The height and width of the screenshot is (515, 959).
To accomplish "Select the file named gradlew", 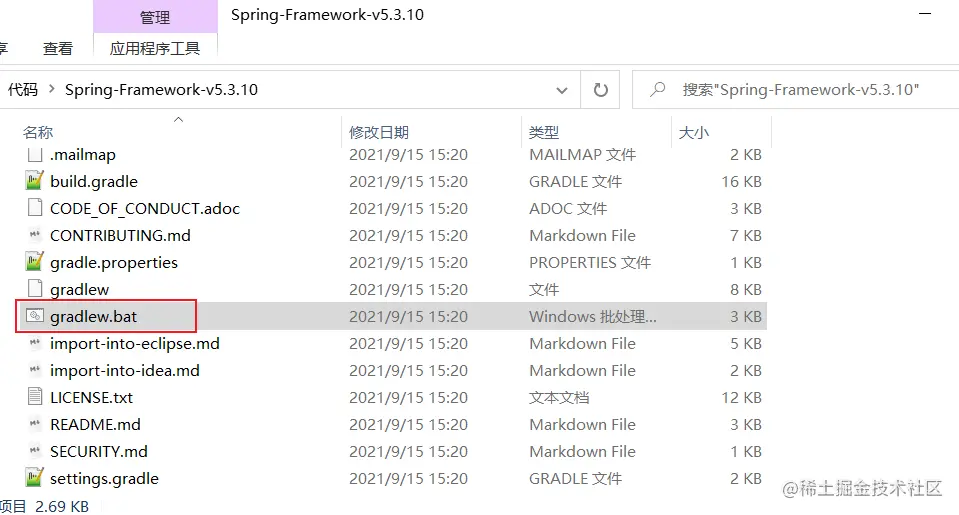I will 80,289.
